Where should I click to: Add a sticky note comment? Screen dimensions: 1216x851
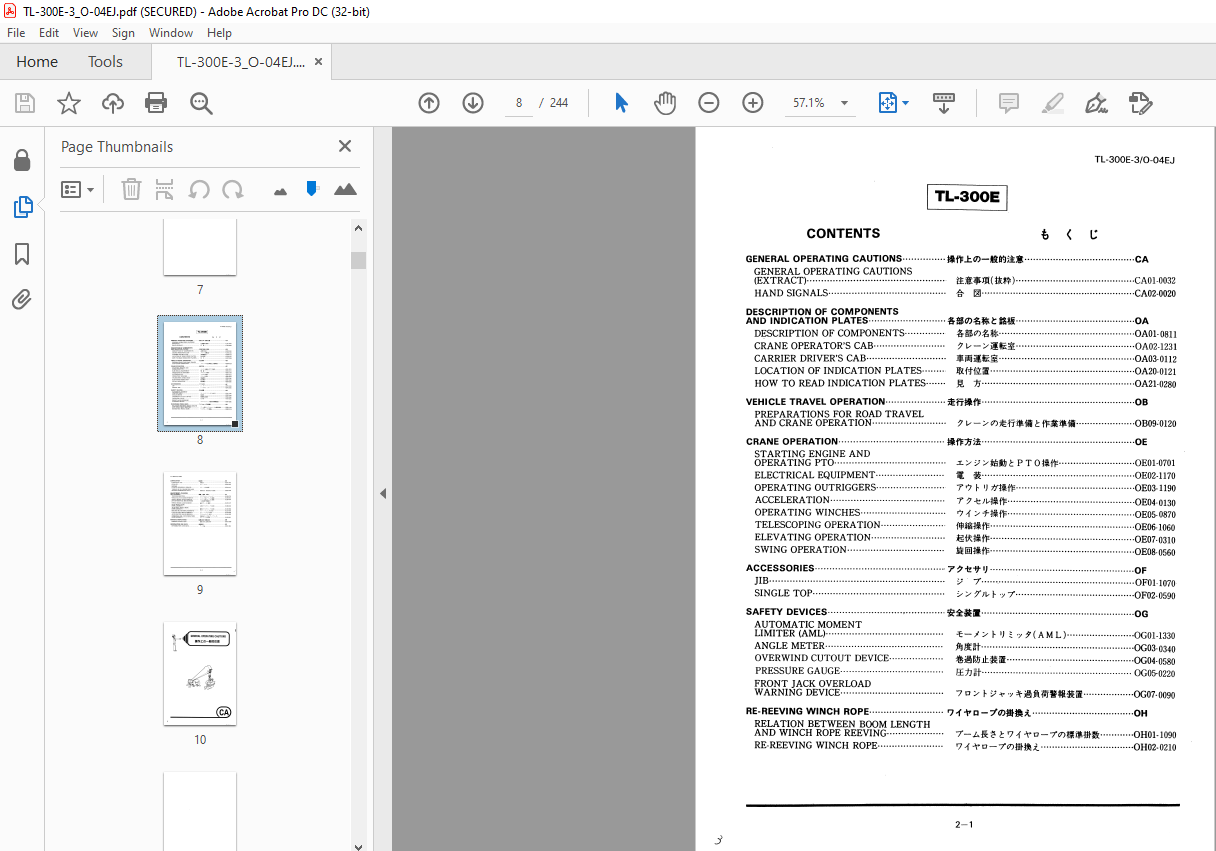pyautogui.click(x=1009, y=103)
